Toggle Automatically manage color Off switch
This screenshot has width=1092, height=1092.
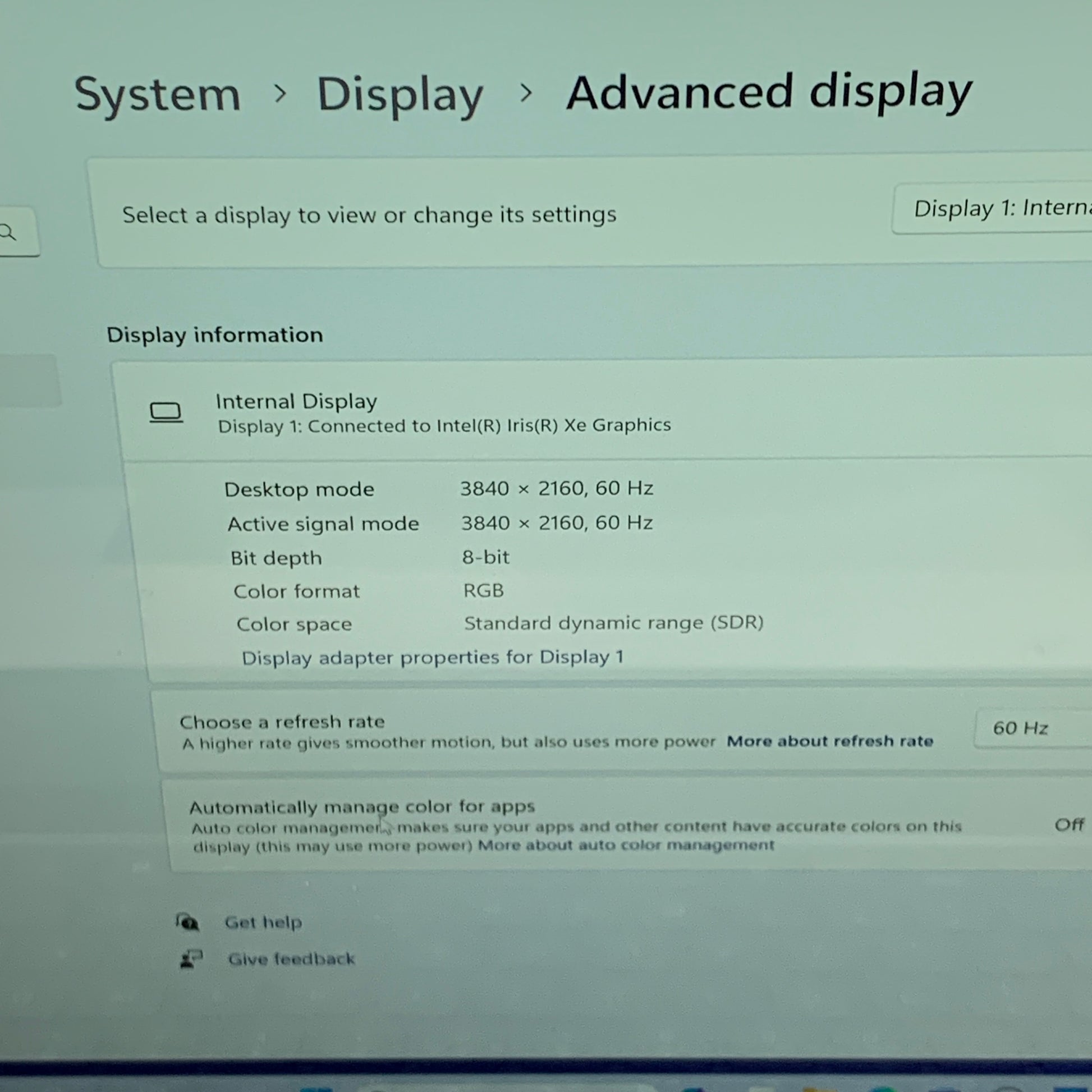(1070, 825)
